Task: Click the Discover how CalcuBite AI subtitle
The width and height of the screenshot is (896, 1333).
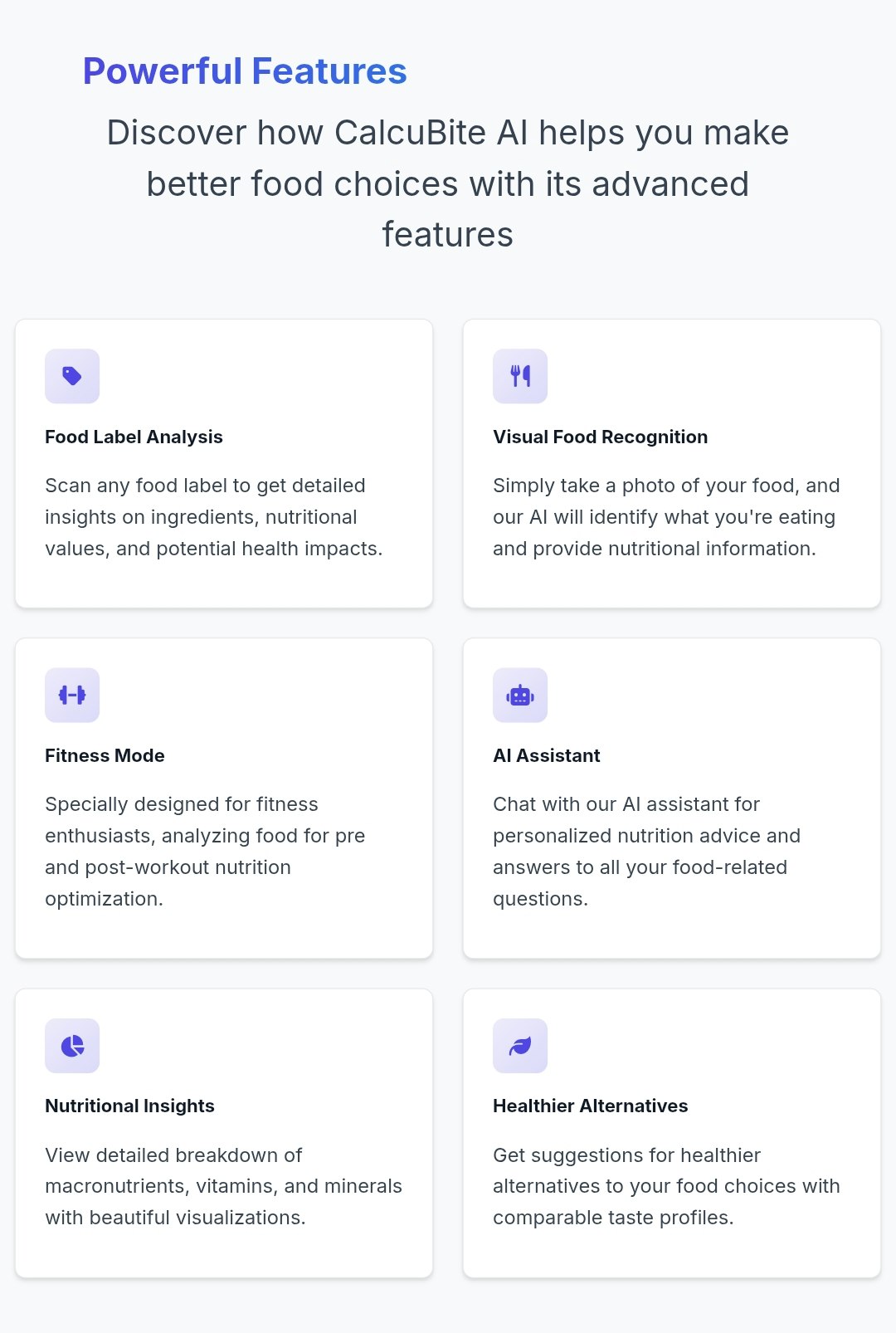Action: [448, 183]
